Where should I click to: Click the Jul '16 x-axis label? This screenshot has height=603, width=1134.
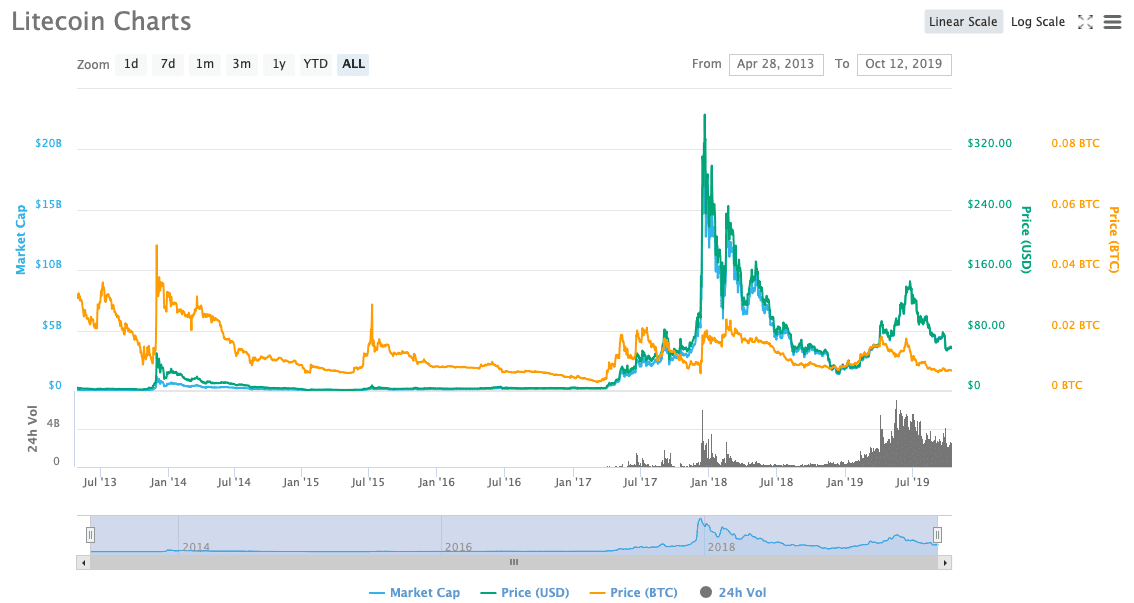click(x=504, y=482)
